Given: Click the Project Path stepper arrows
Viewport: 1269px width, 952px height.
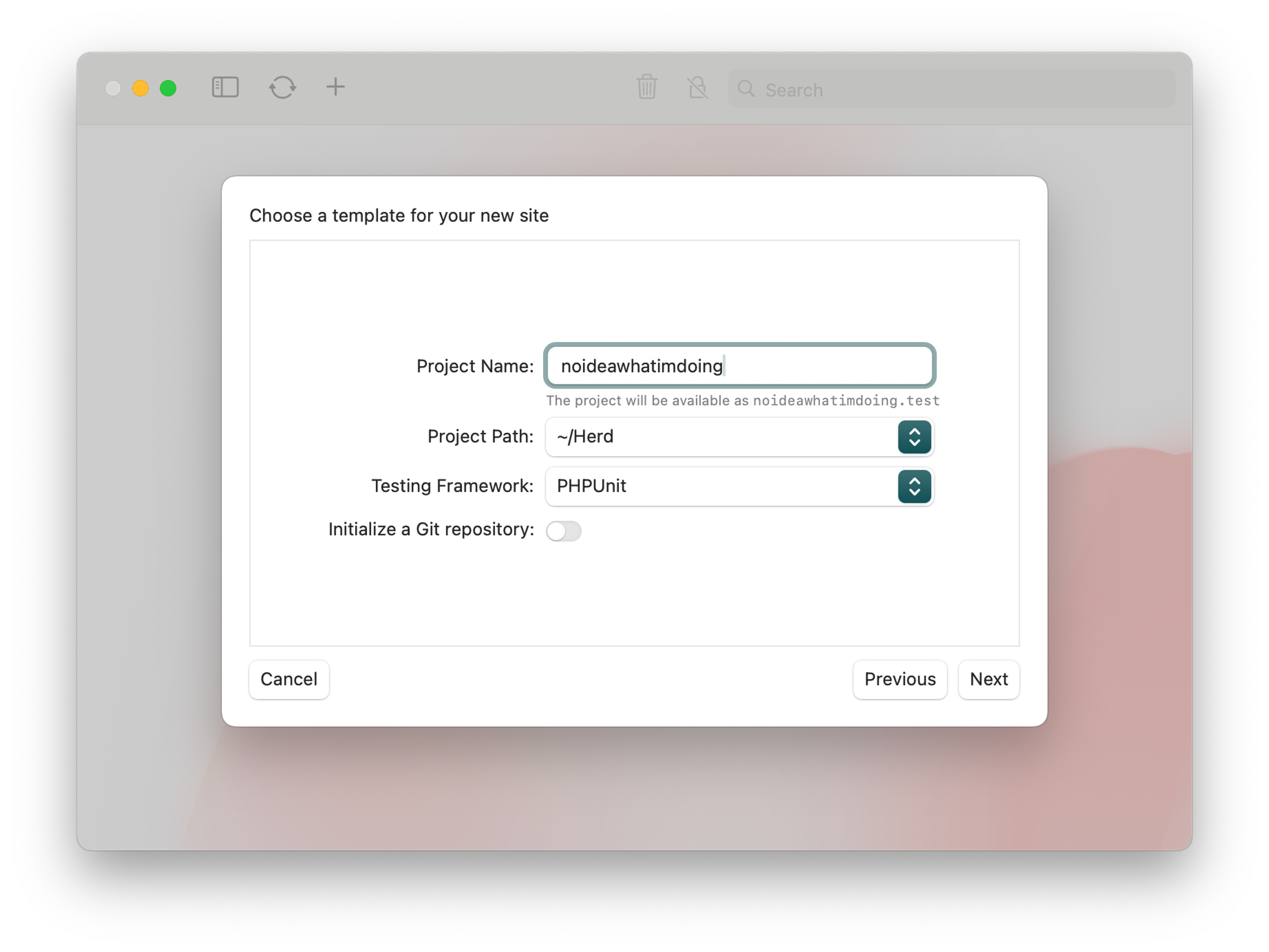Looking at the screenshot, I should click(914, 437).
